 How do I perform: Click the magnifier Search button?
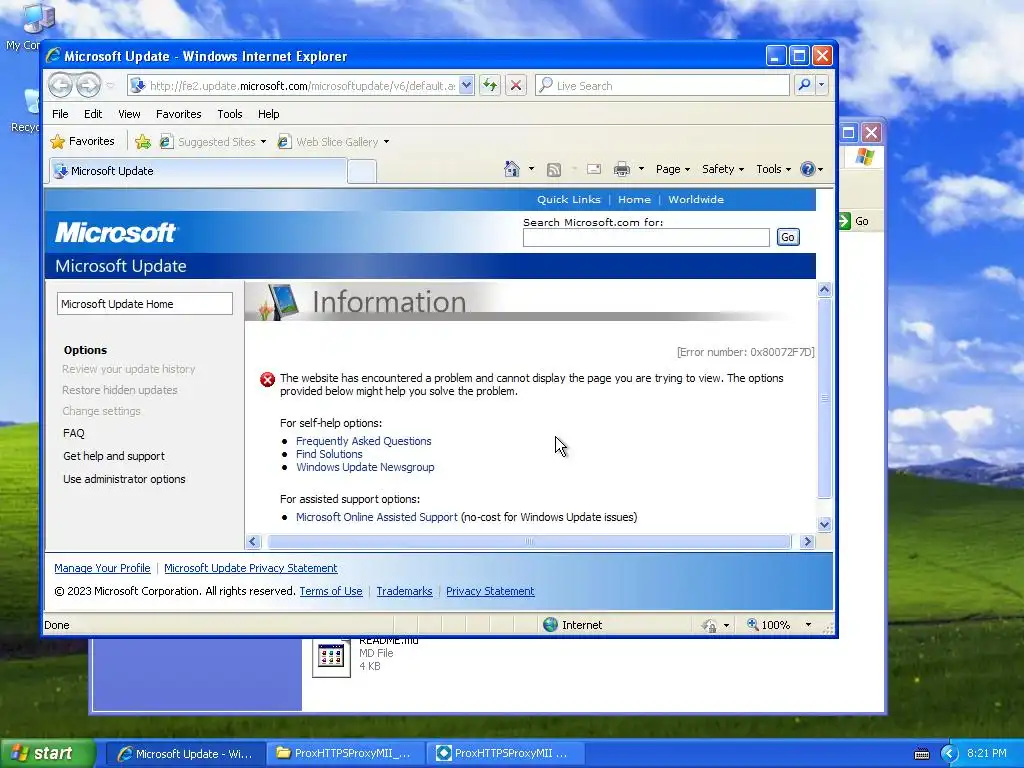[x=805, y=85]
